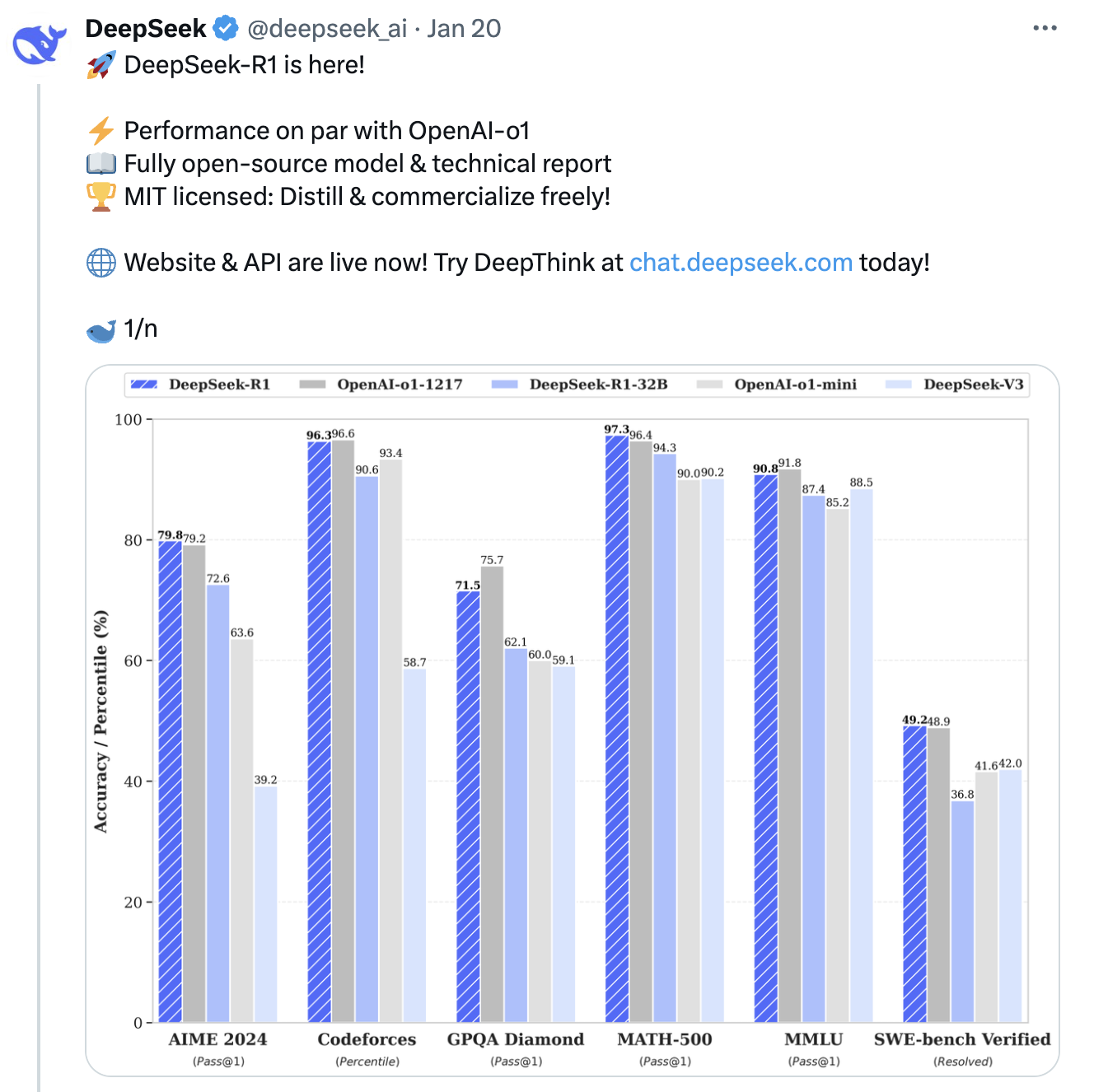Click the lightning bolt emoji
This screenshot has height=1092, width=1094.
101,131
